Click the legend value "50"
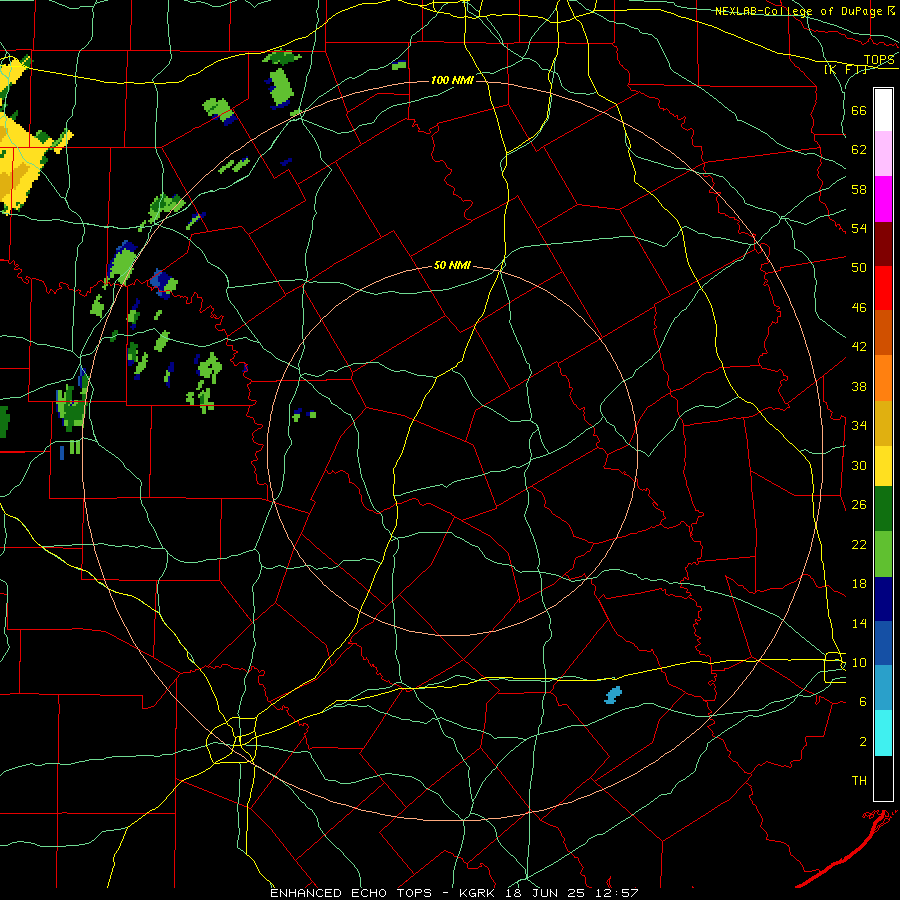The height and width of the screenshot is (900, 900). pos(859,268)
